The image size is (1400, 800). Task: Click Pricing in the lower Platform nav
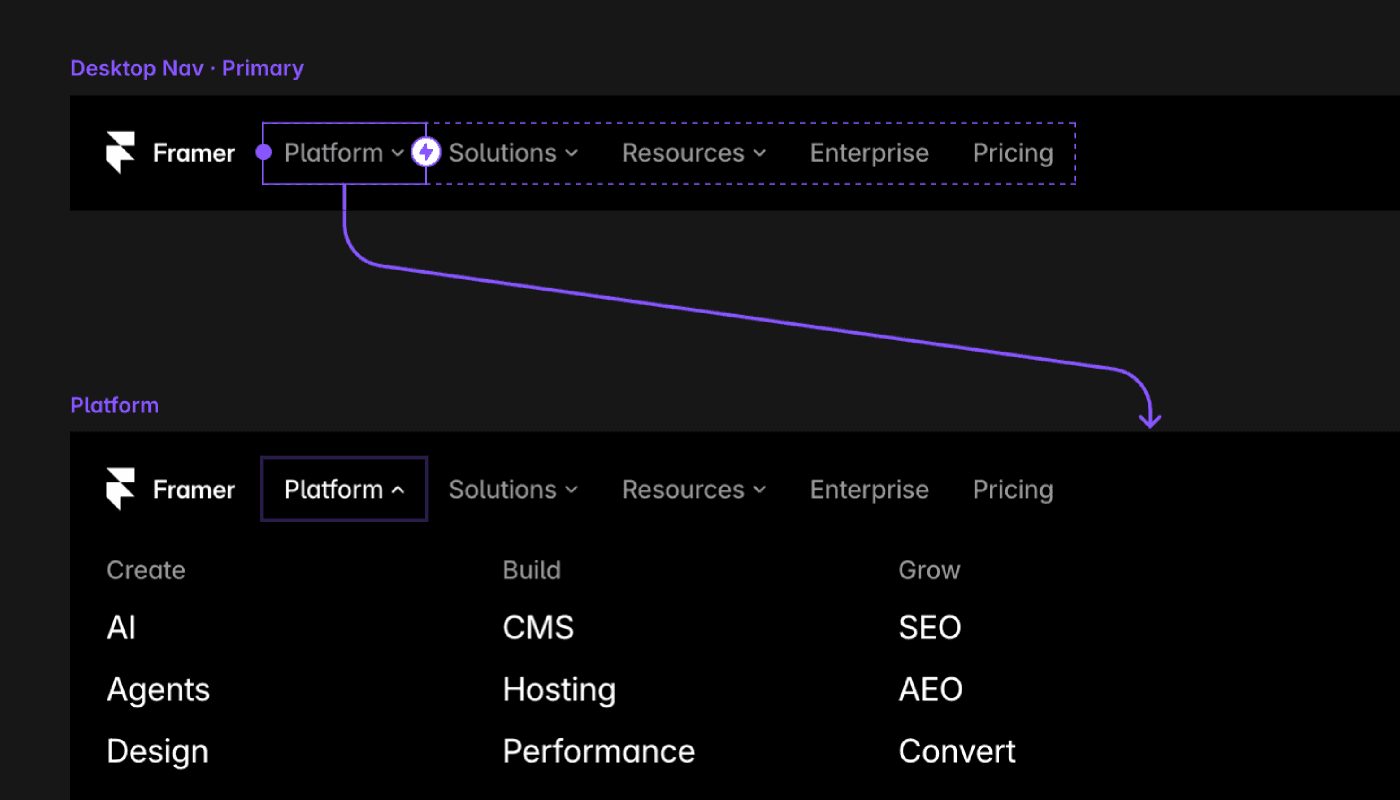[x=1013, y=490]
